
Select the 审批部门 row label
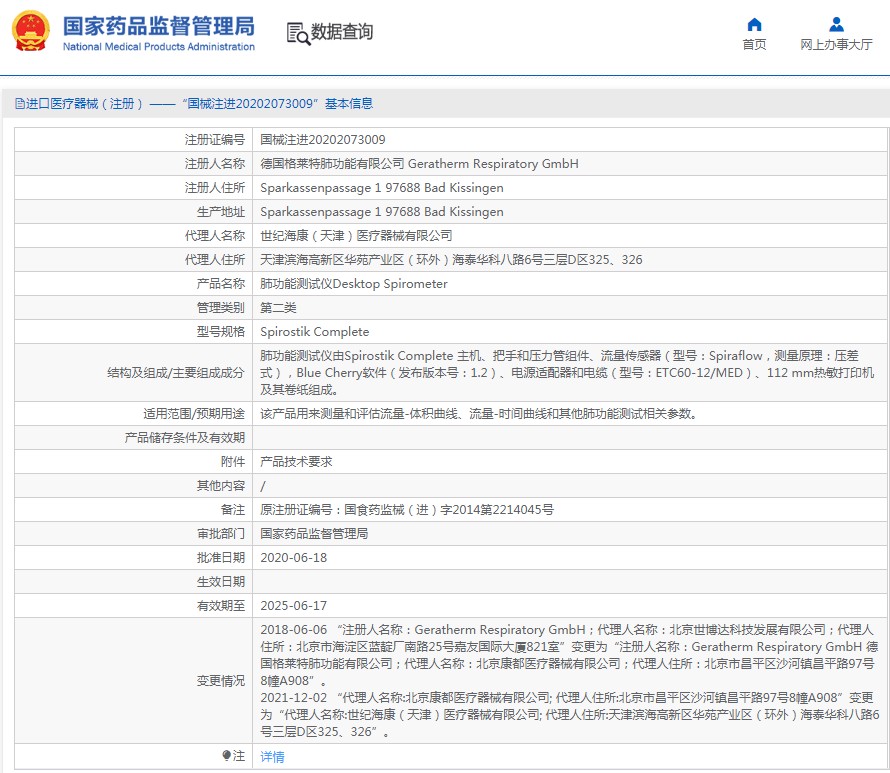221,533
